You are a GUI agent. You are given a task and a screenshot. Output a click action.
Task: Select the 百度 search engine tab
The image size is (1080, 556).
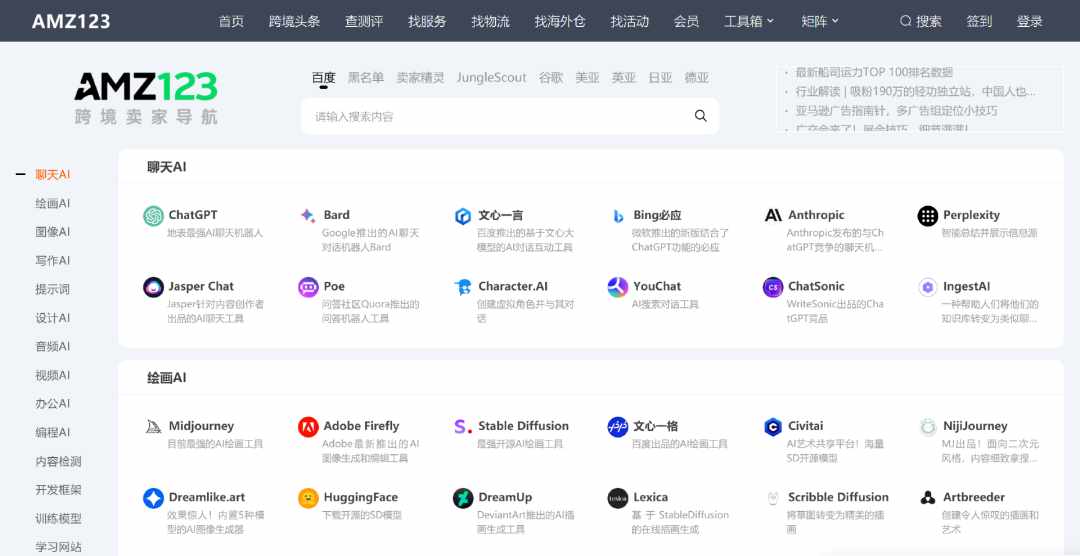(x=324, y=78)
